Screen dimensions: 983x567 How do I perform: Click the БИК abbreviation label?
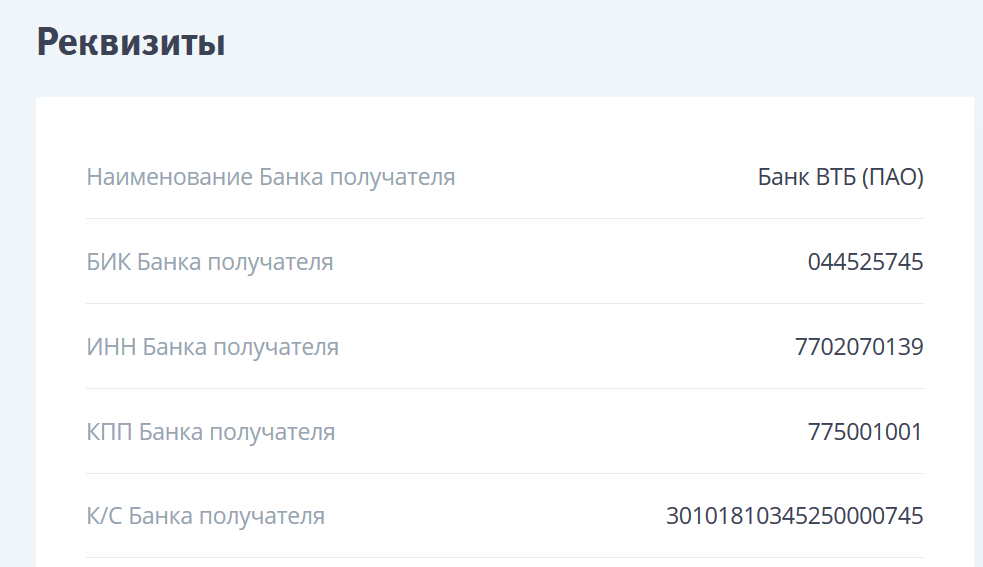pos(108,263)
